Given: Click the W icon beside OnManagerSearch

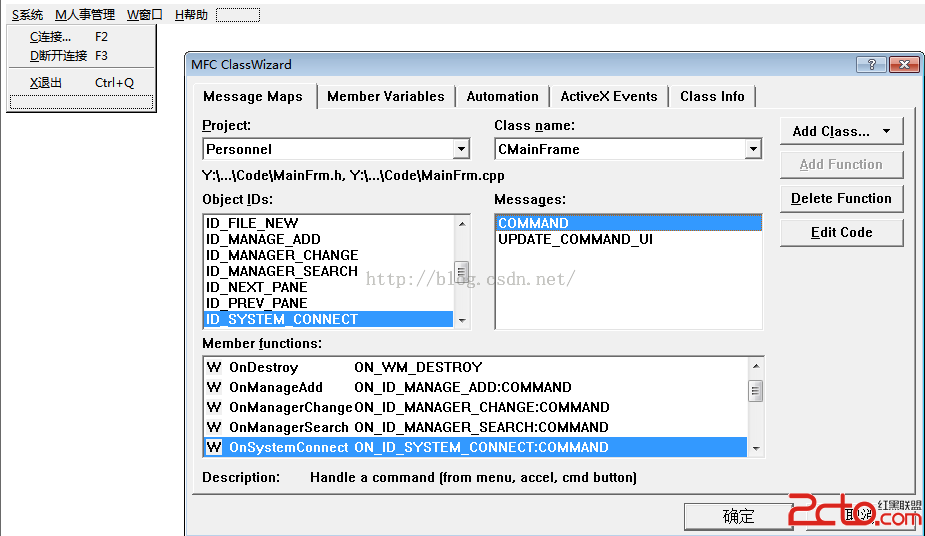Looking at the screenshot, I should click(214, 428).
